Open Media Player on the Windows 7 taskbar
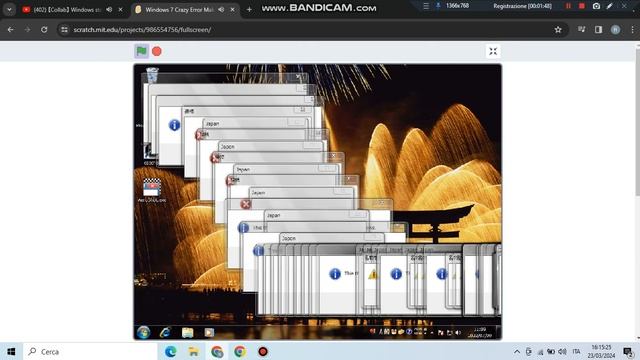 [209, 333]
